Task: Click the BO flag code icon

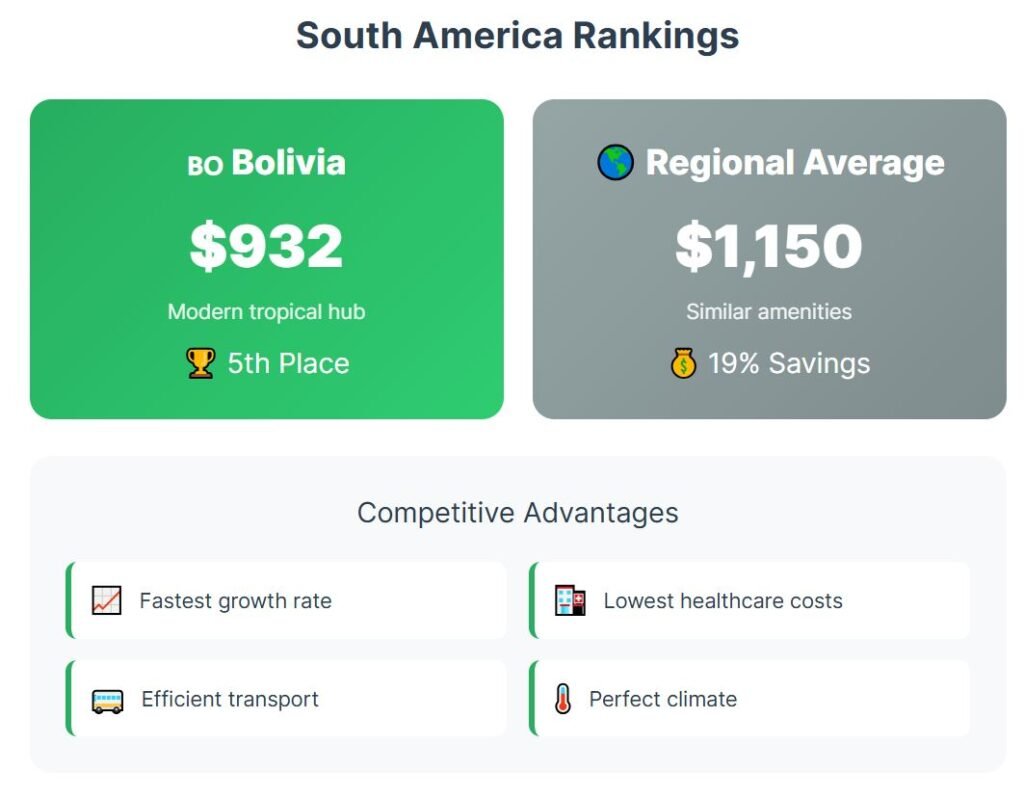Action: pos(205,165)
